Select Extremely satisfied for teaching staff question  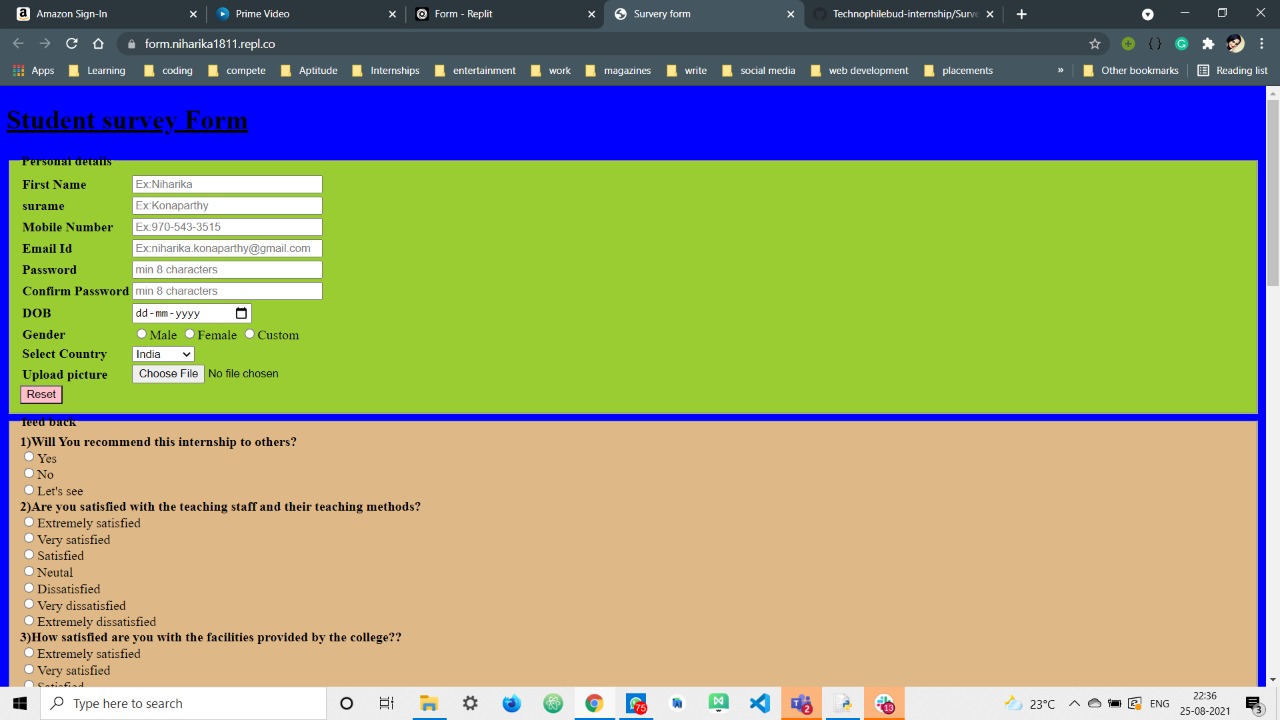(x=29, y=521)
